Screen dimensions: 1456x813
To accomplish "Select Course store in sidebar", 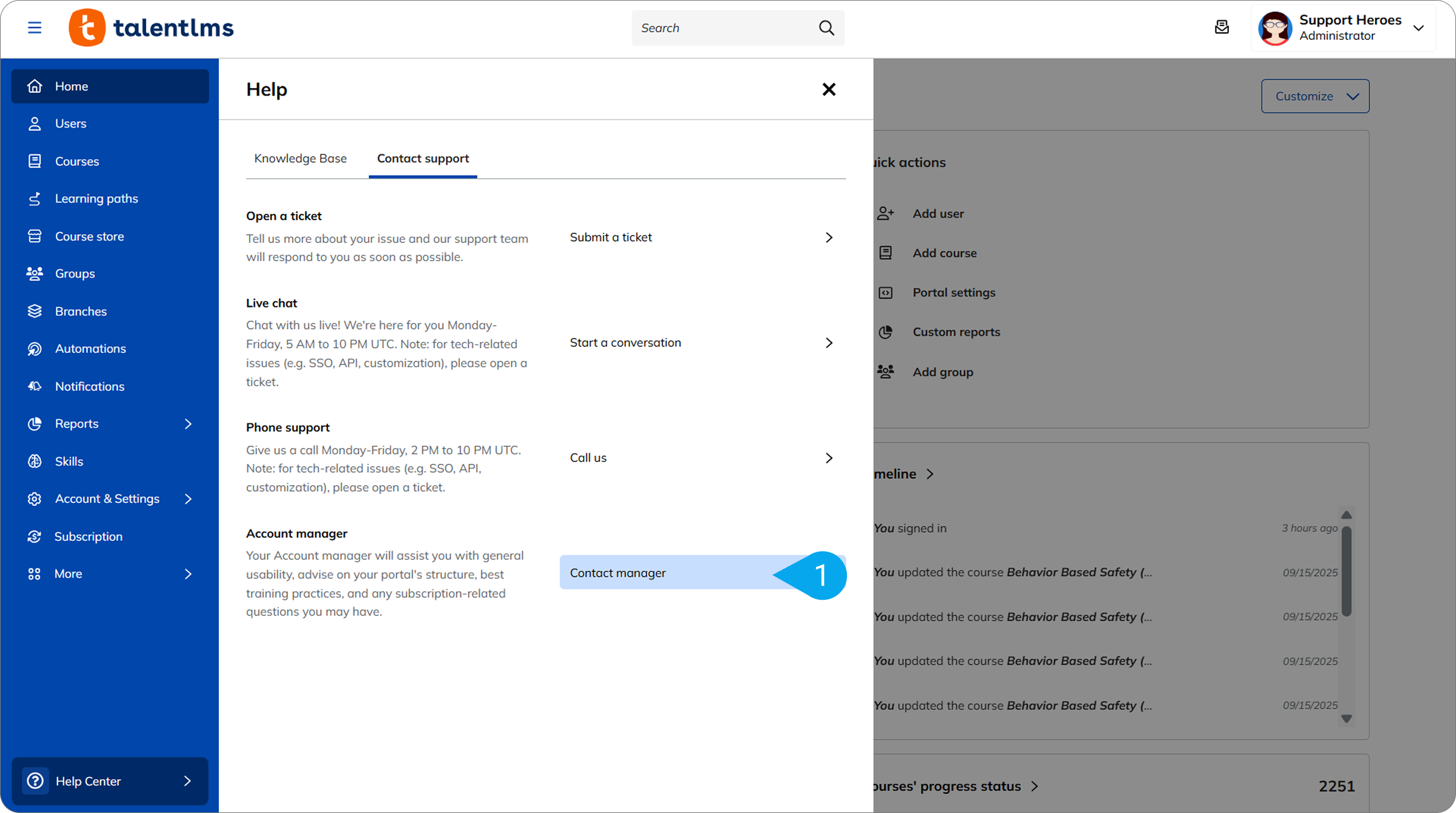I will [x=89, y=236].
